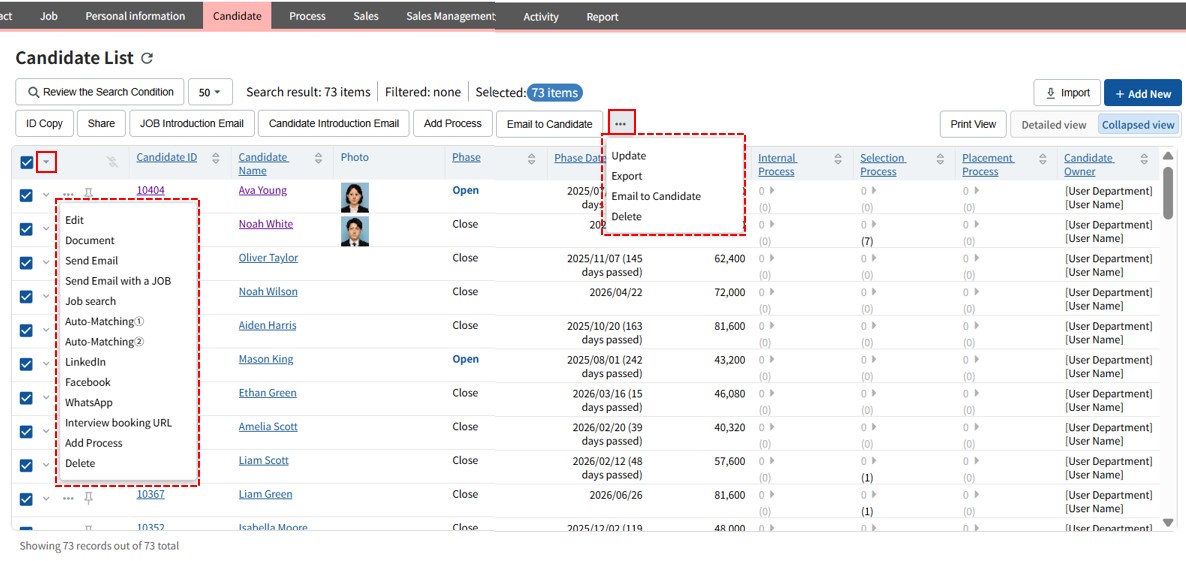Click the Add New button
This screenshot has width=1186, height=561.
click(1142, 93)
